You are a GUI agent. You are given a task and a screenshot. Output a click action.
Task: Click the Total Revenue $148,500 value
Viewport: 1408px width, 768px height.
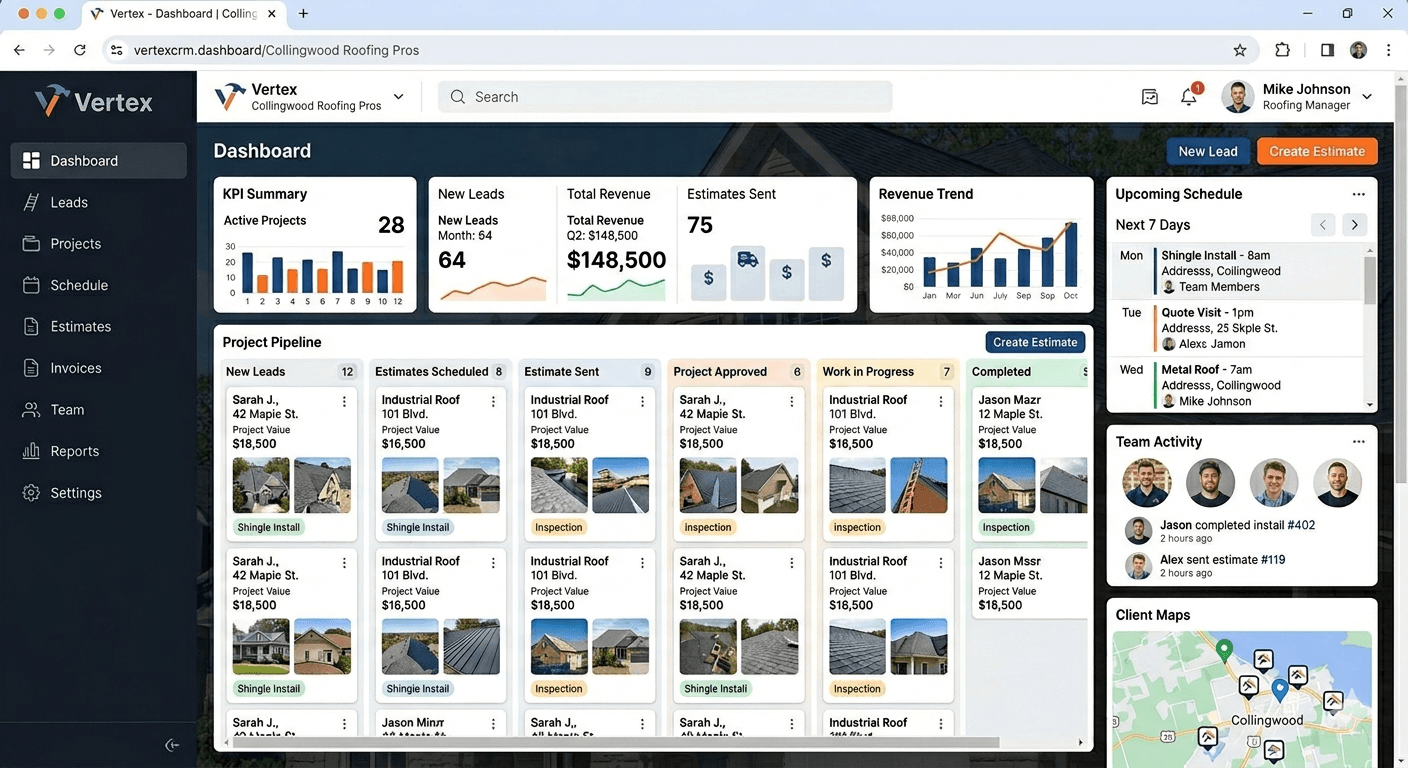click(616, 260)
